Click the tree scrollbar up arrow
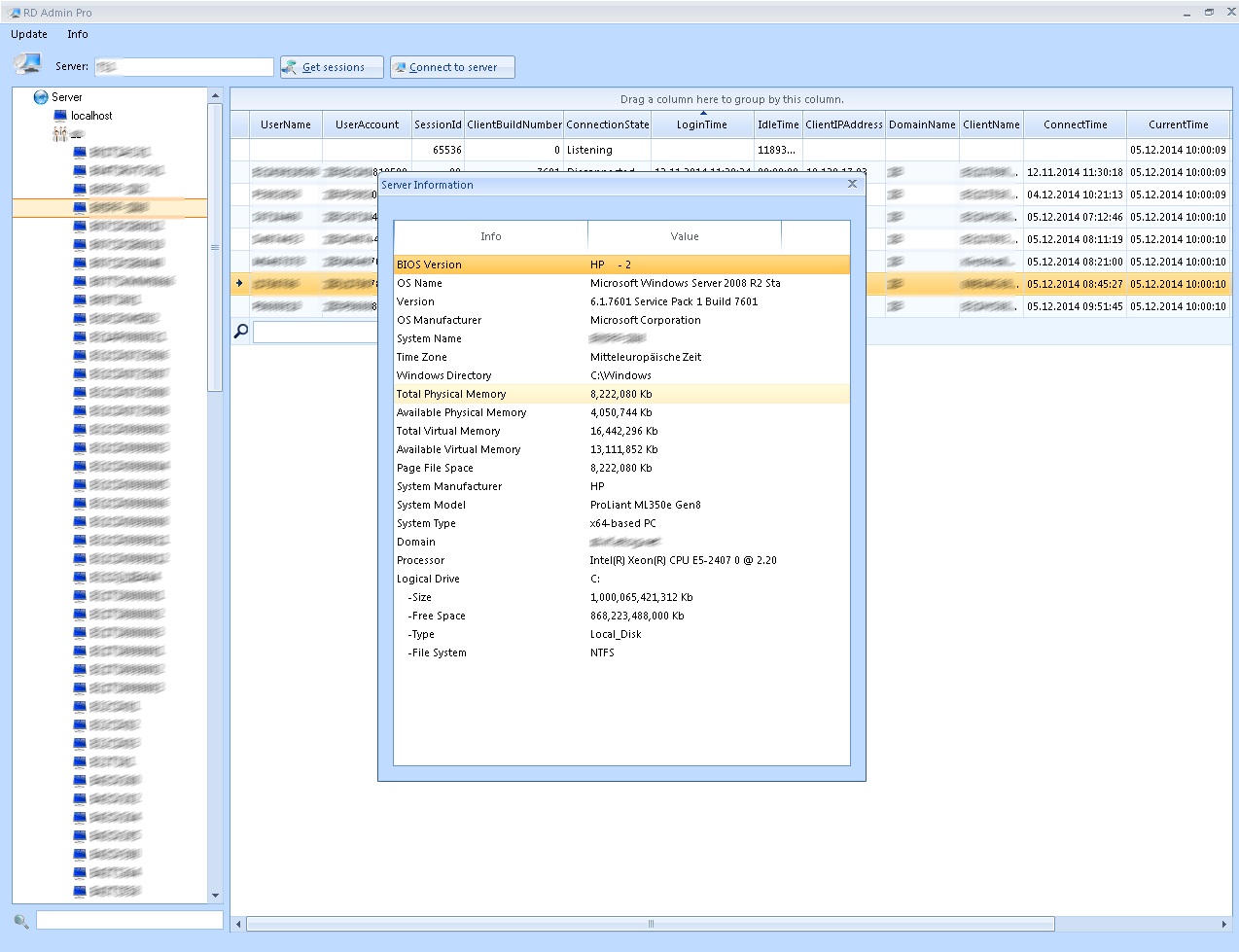This screenshot has width=1239, height=952. 215,96
